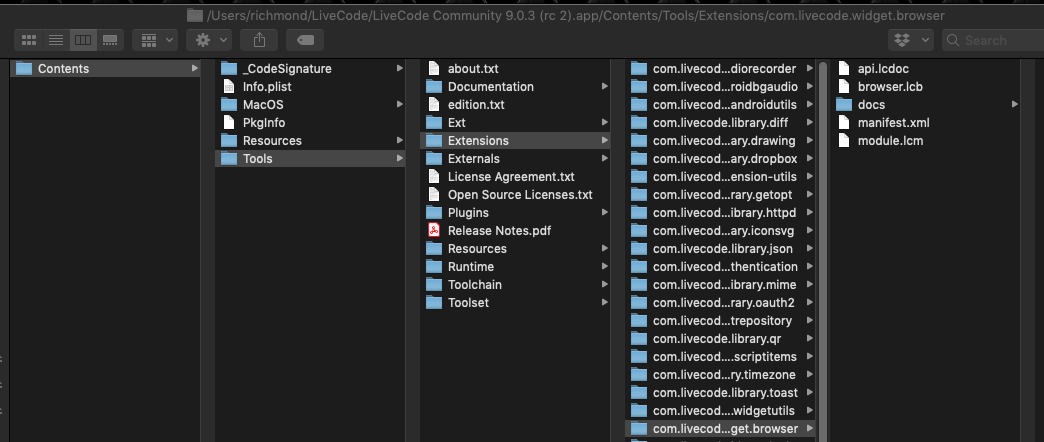Switch to list view in toolbar
This screenshot has width=1044, height=442.
(56, 40)
